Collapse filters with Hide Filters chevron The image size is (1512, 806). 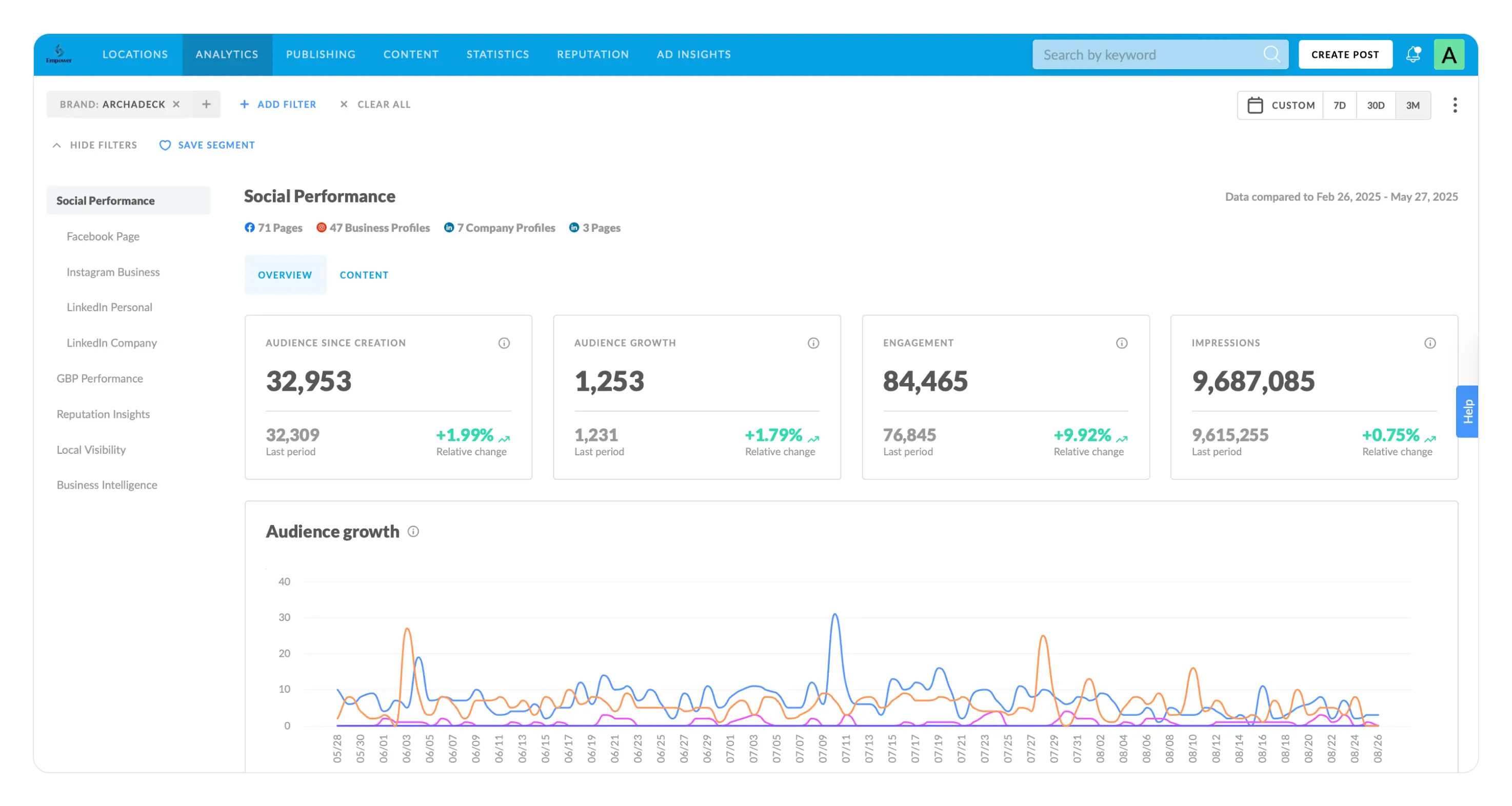57,145
